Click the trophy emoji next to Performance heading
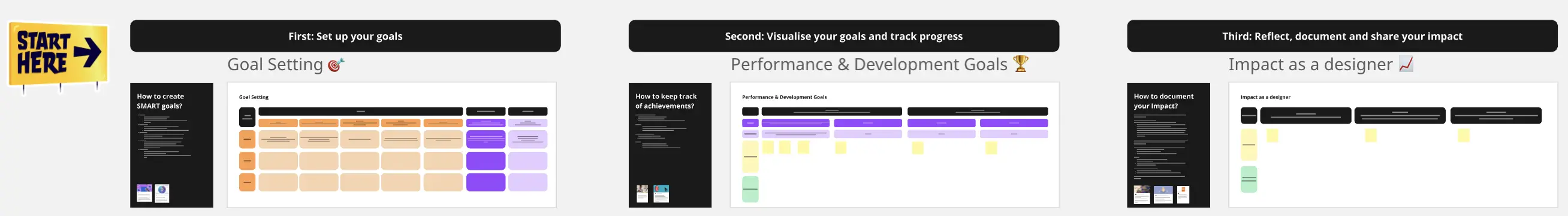Image resolution: width=1568 pixels, height=216 pixels. [1021, 64]
